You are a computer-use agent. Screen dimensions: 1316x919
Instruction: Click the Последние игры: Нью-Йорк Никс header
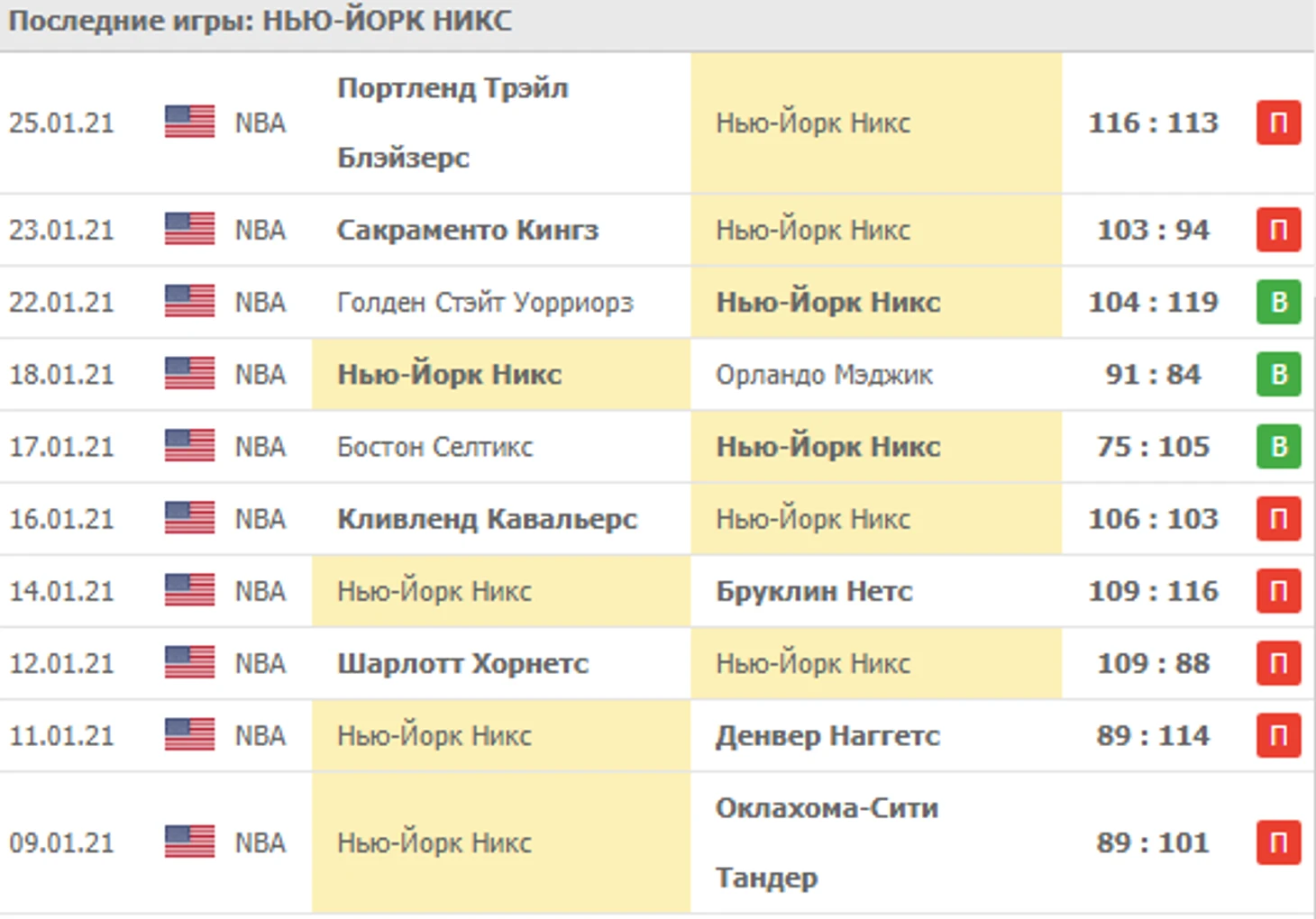point(260,21)
